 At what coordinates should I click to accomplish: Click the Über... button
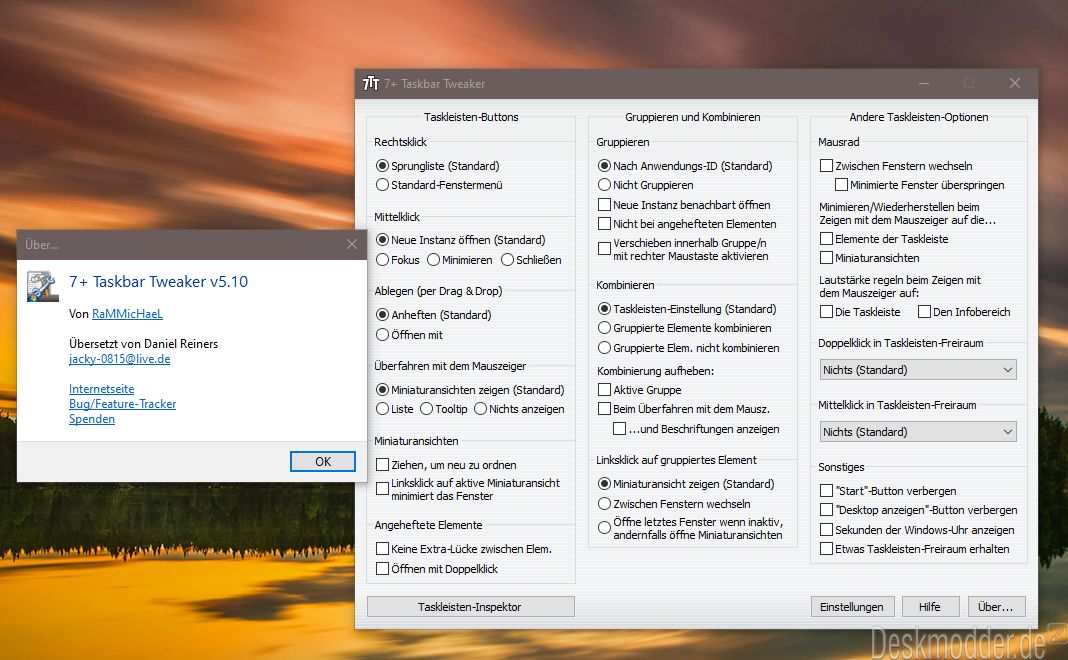996,607
